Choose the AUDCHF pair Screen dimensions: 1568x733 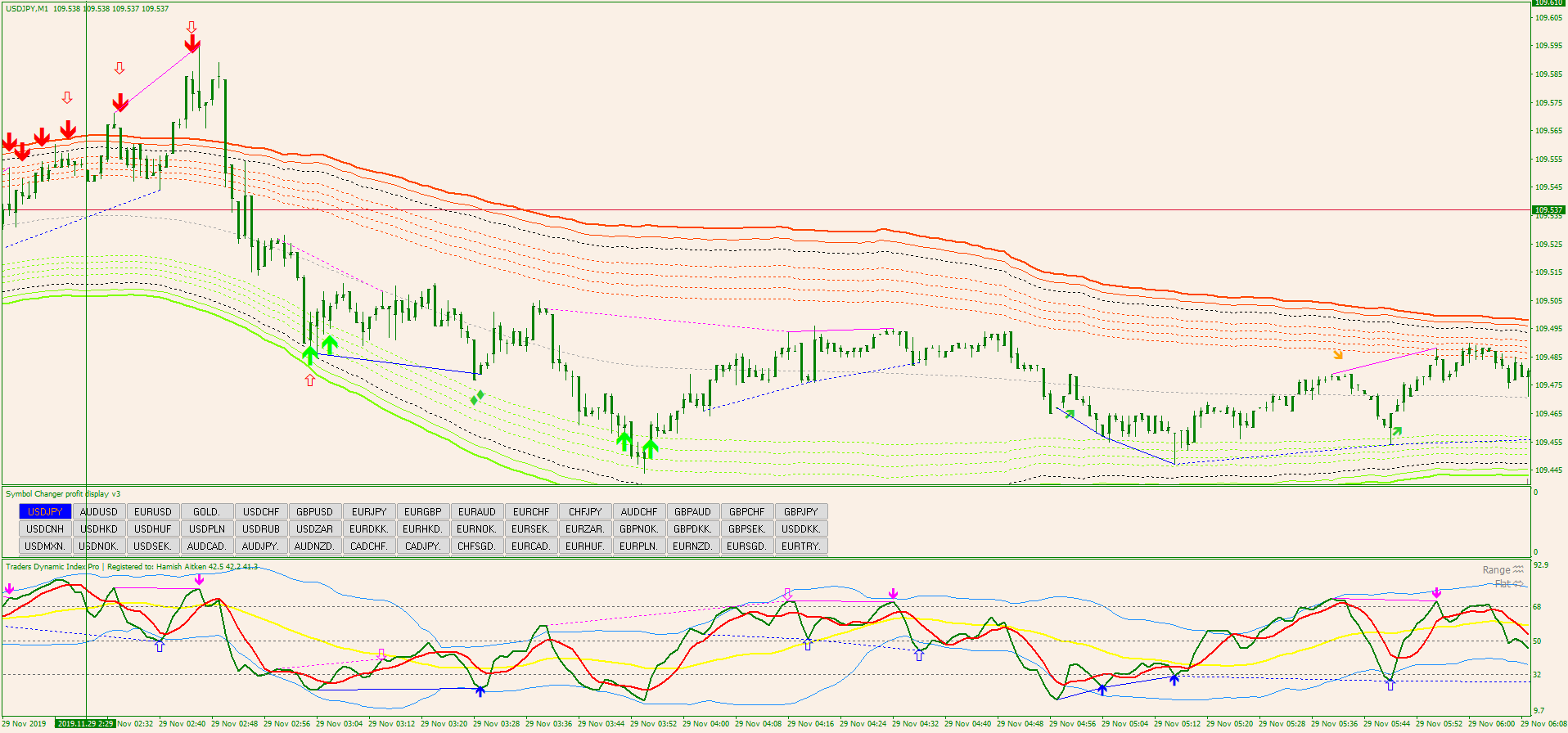point(639,511)
